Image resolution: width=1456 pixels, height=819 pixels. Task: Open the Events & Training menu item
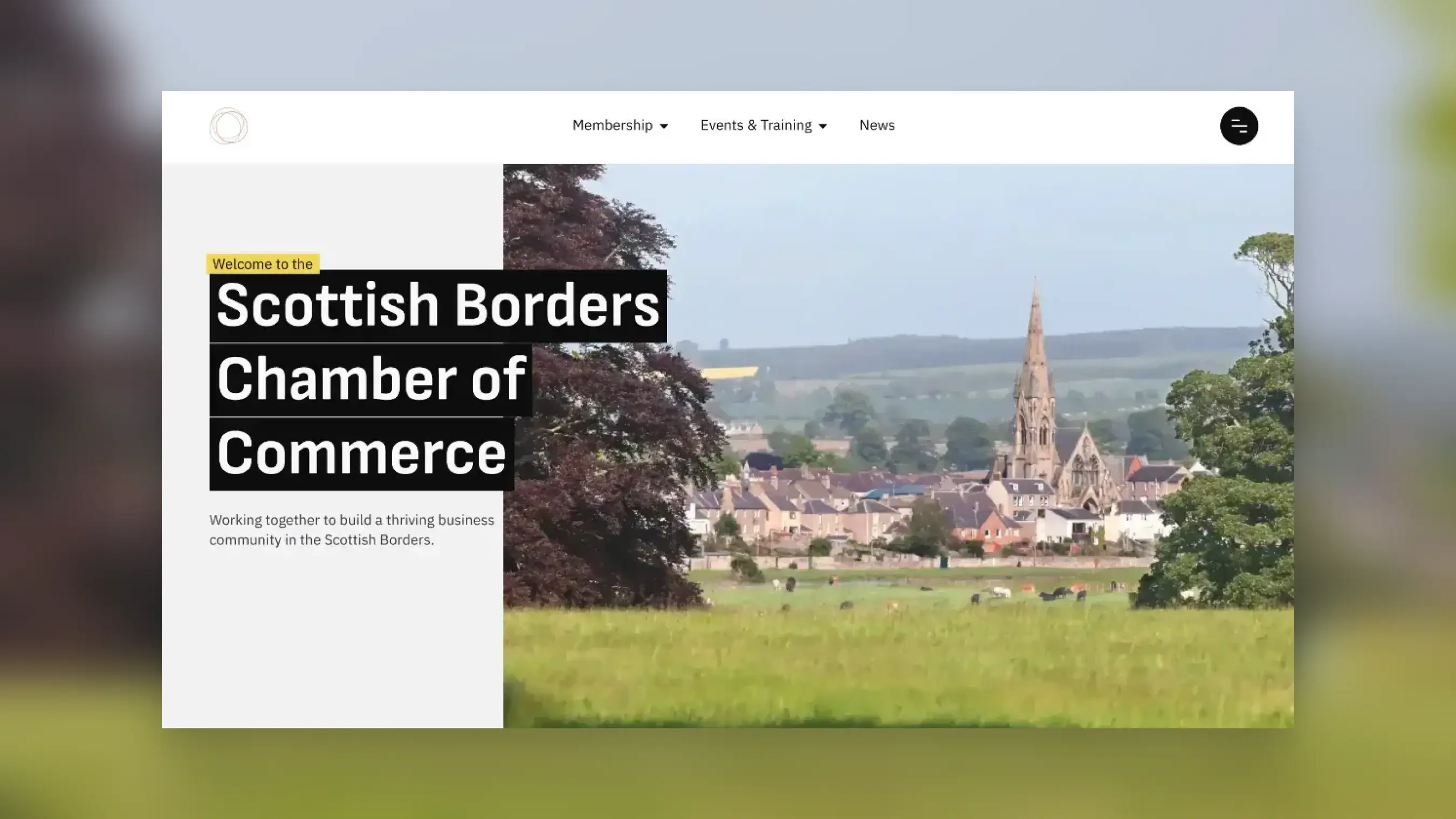coord(756,125)
